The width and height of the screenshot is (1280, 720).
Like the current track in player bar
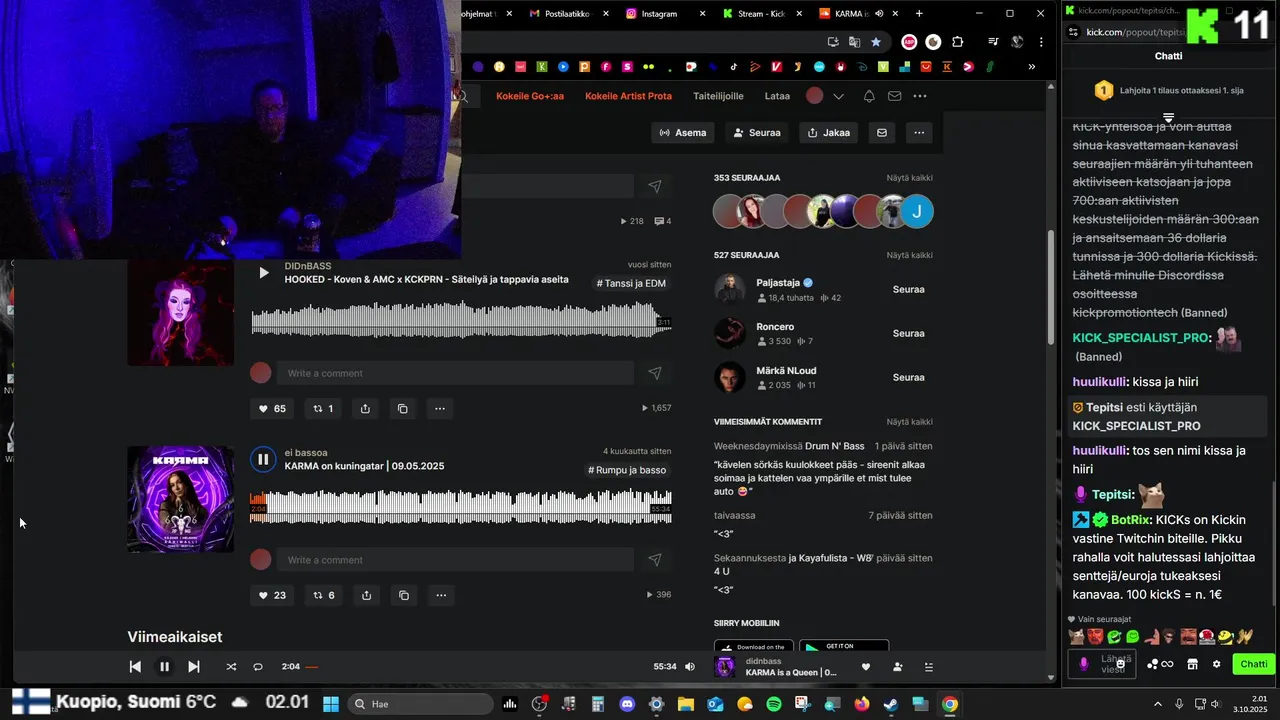[x=866, y=667]
